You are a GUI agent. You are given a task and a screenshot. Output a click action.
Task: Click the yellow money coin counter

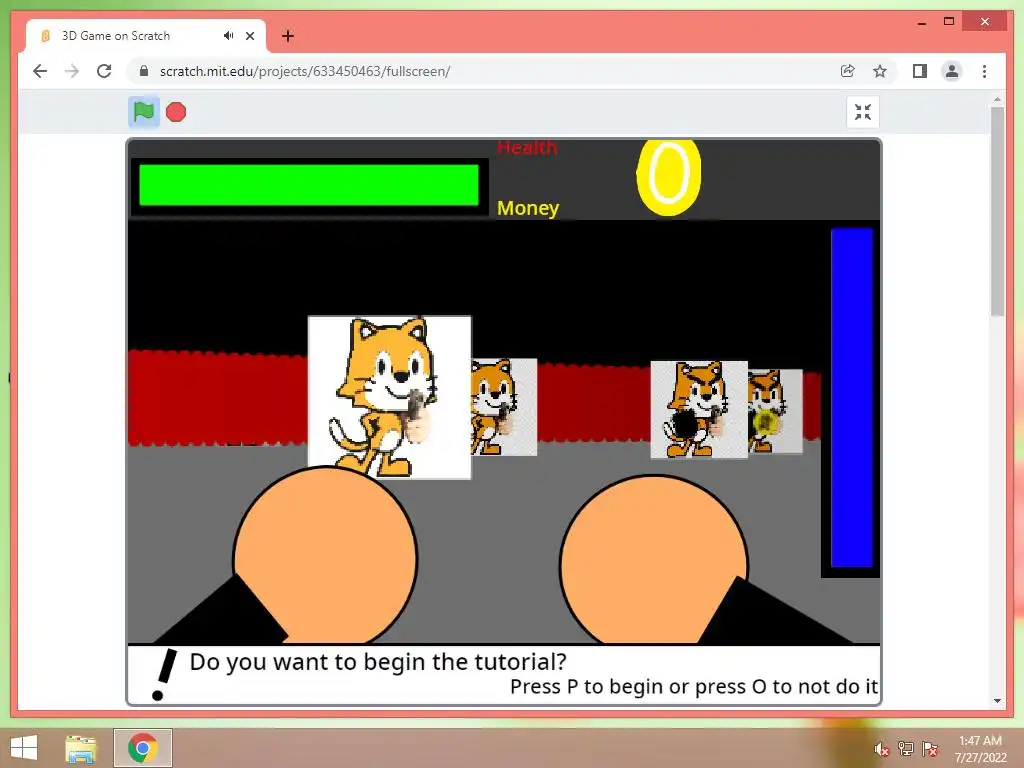(669, 176)
